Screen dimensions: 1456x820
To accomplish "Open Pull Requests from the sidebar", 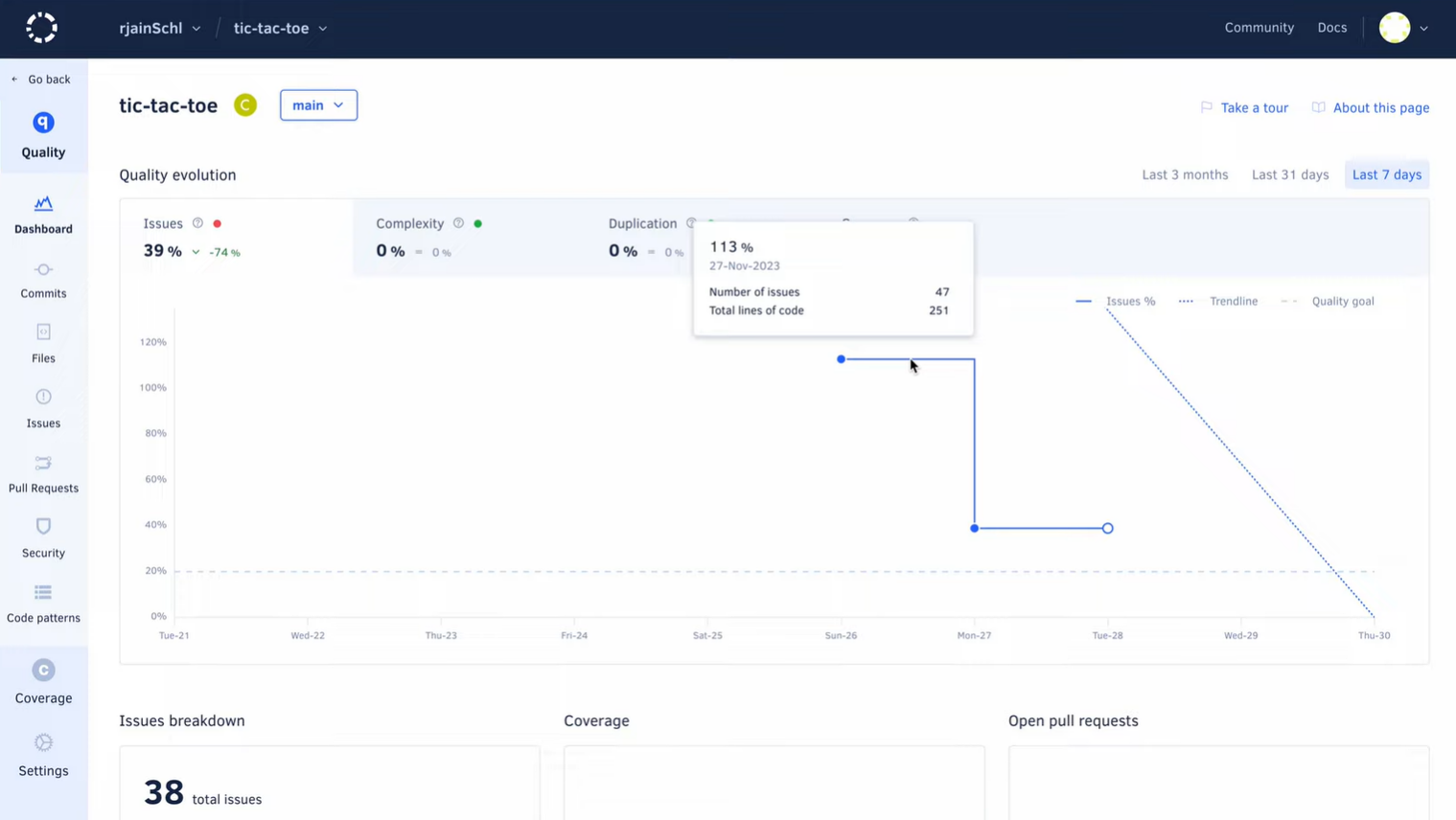I will (43, 474).
